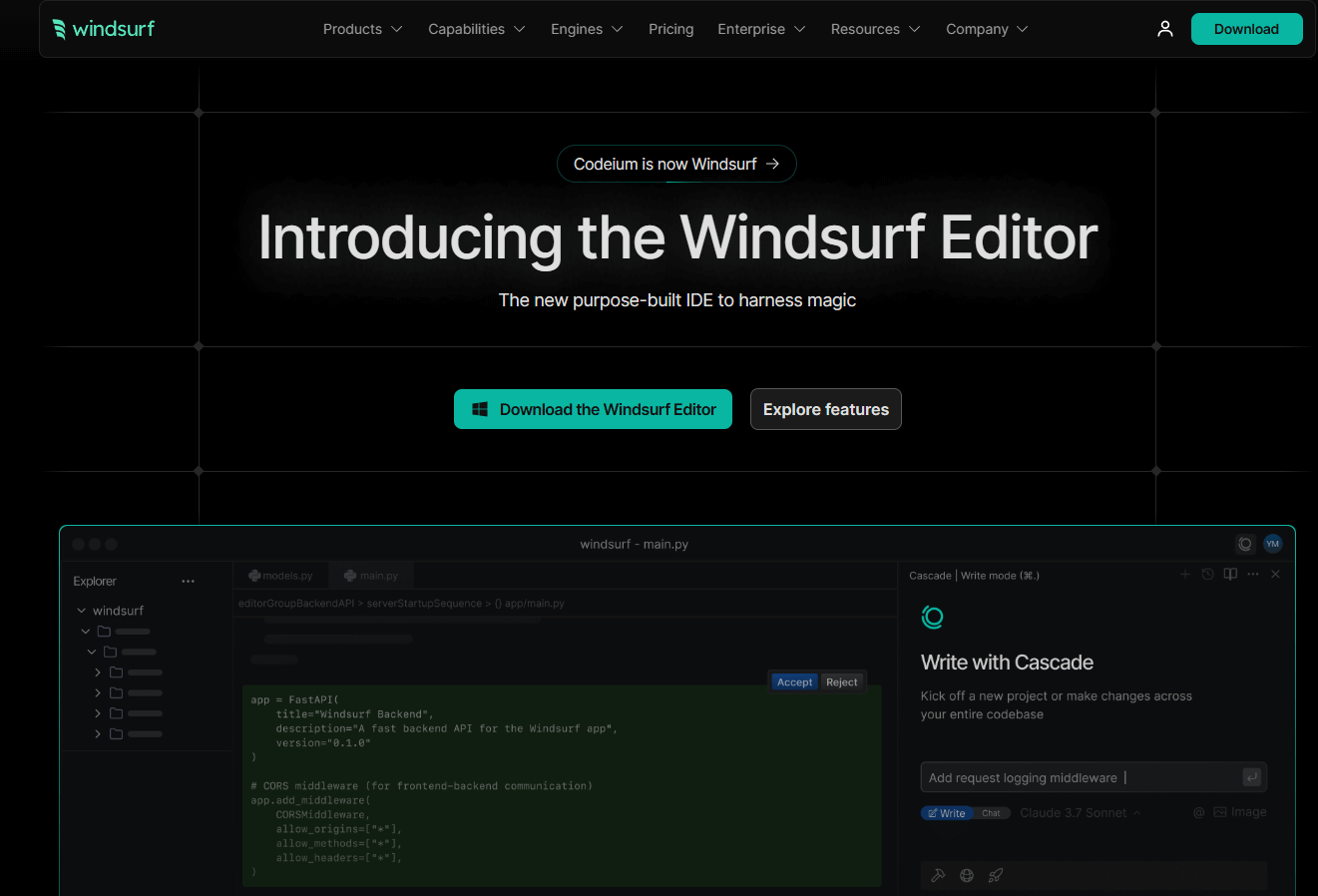1318x896 pixels.
Task: Open the Explorer panel ellipsis menu
Action: pos(188,581)
